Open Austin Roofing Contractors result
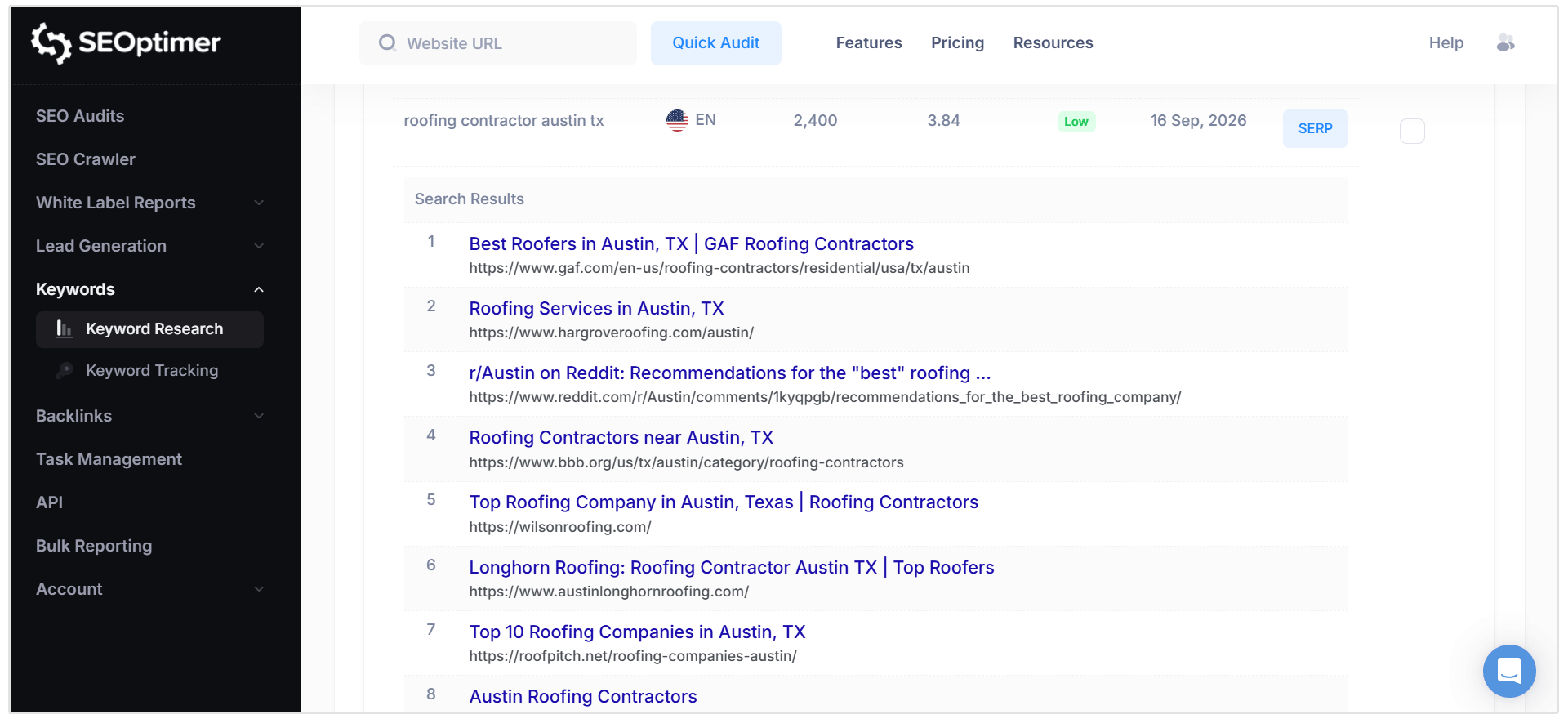1568x719 pixels. (582, 696)
